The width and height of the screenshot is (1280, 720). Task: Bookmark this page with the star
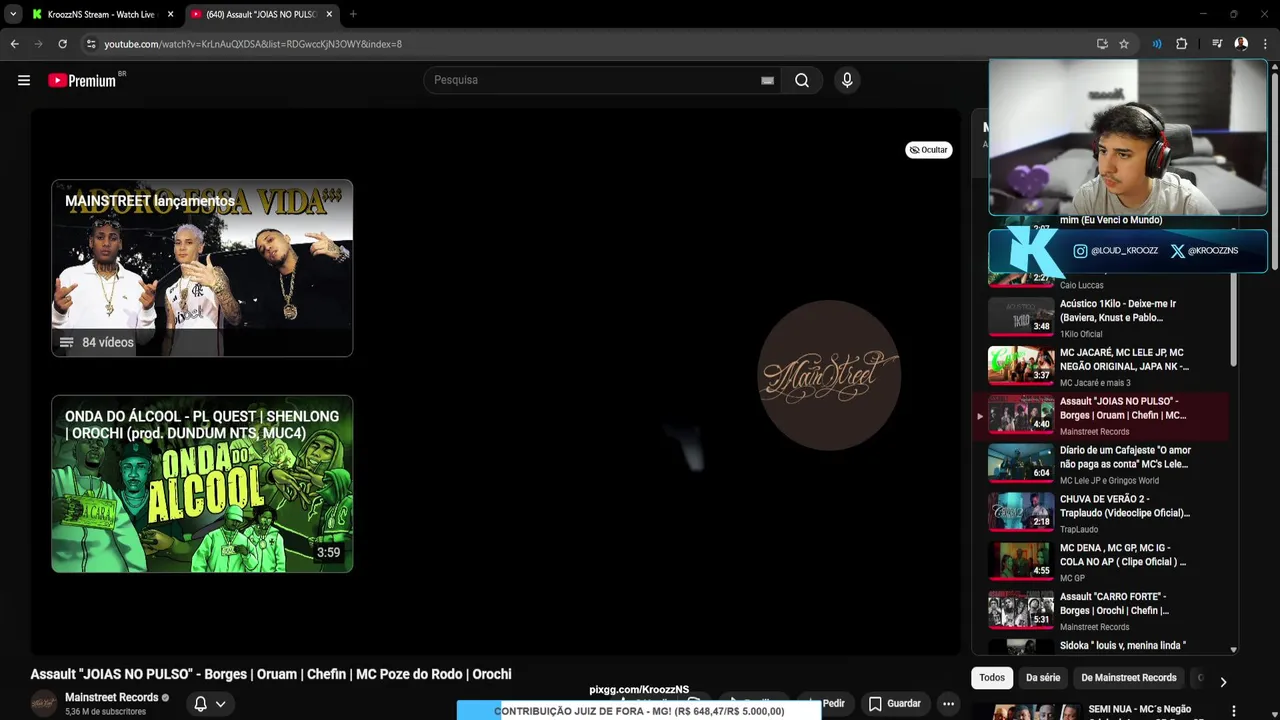(1124, 44)
